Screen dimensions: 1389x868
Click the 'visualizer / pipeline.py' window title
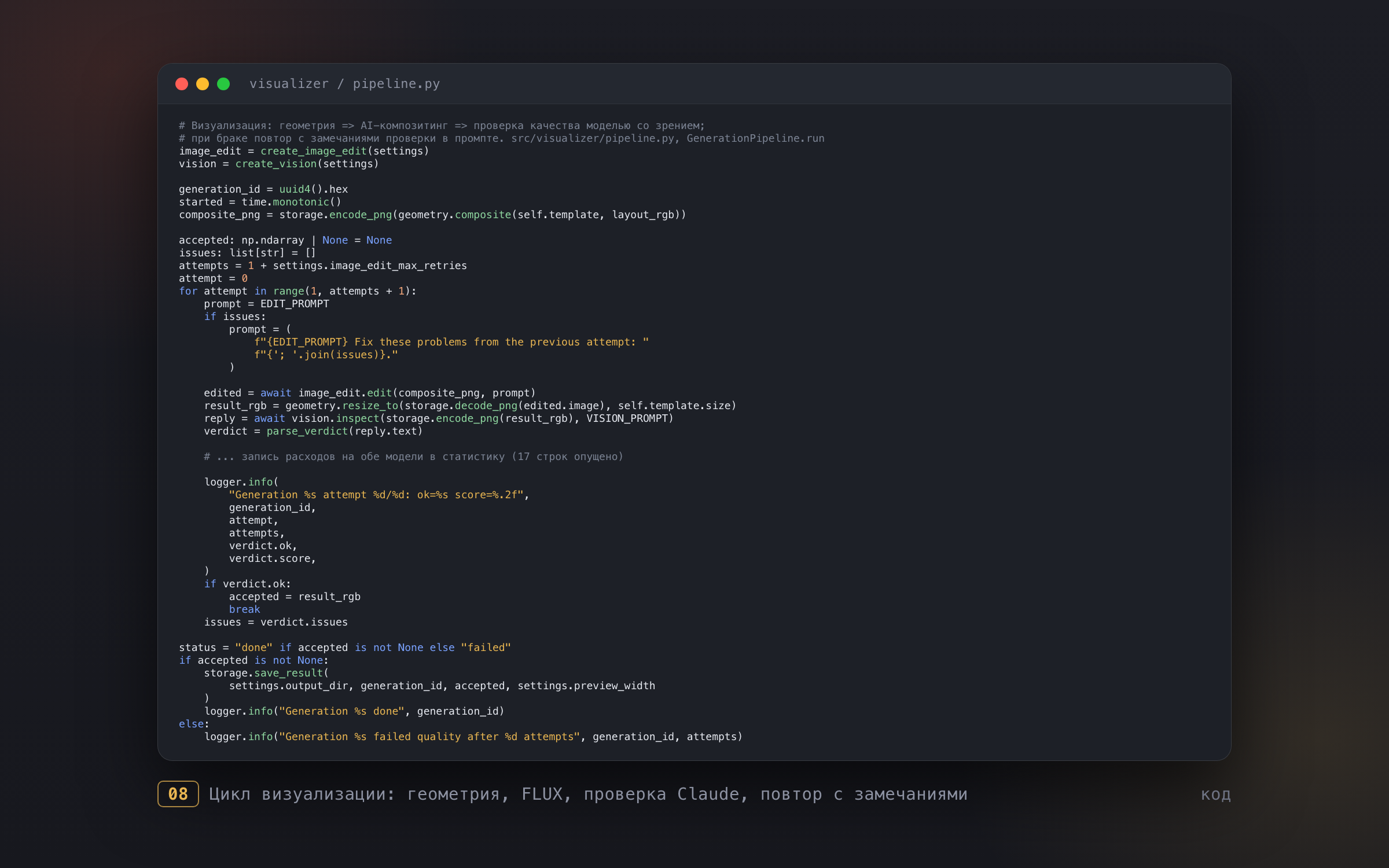pos(344,84)
